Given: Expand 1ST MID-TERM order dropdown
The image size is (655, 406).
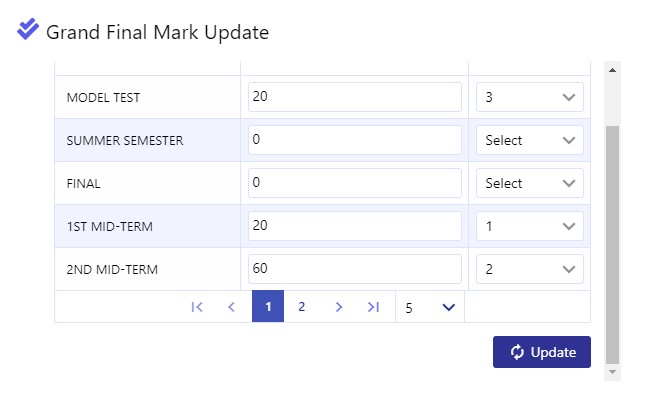Looking at the screenshot, I should point(530,226).
